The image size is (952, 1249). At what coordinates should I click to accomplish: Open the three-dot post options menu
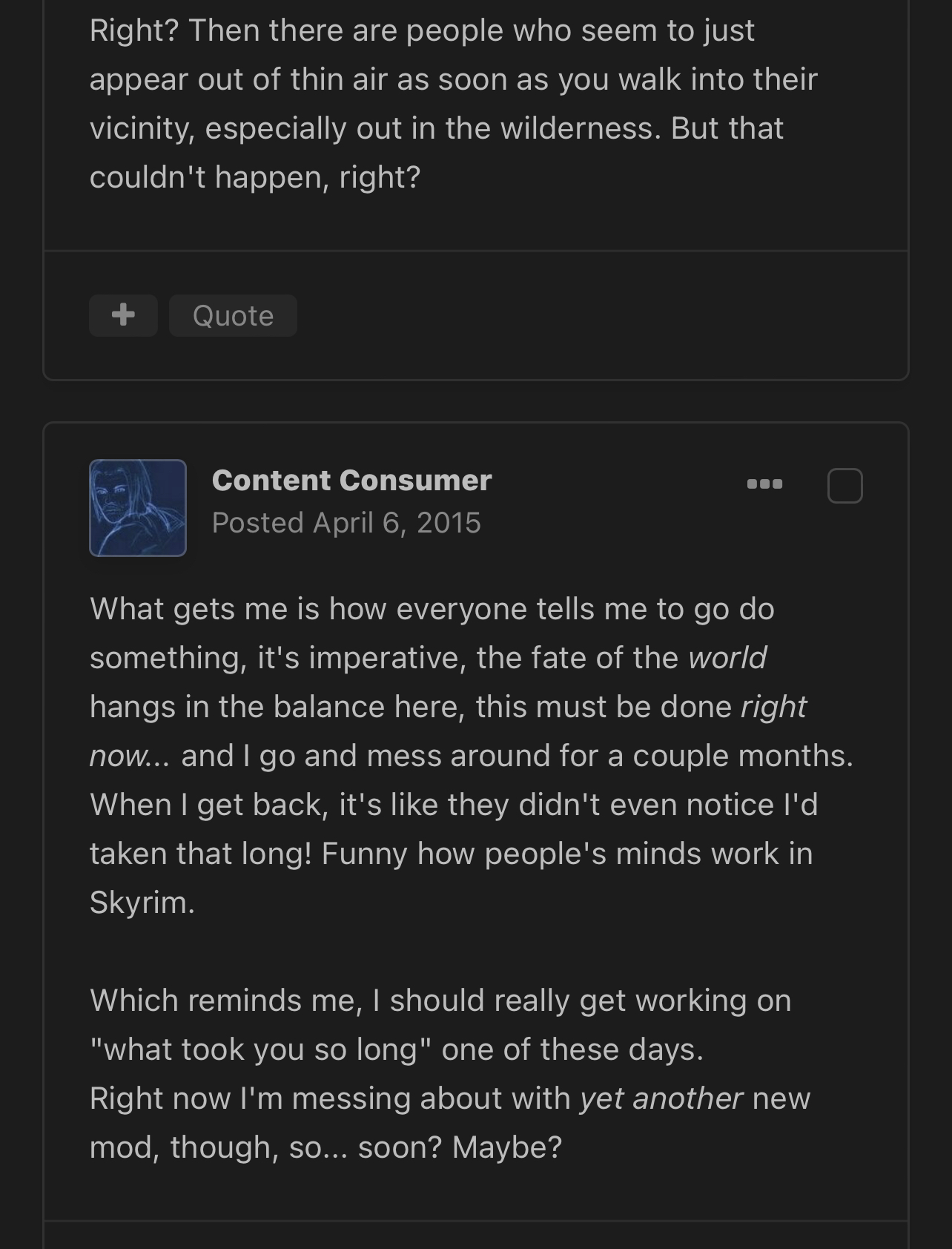pyautogui.click(x=764, y=484)
